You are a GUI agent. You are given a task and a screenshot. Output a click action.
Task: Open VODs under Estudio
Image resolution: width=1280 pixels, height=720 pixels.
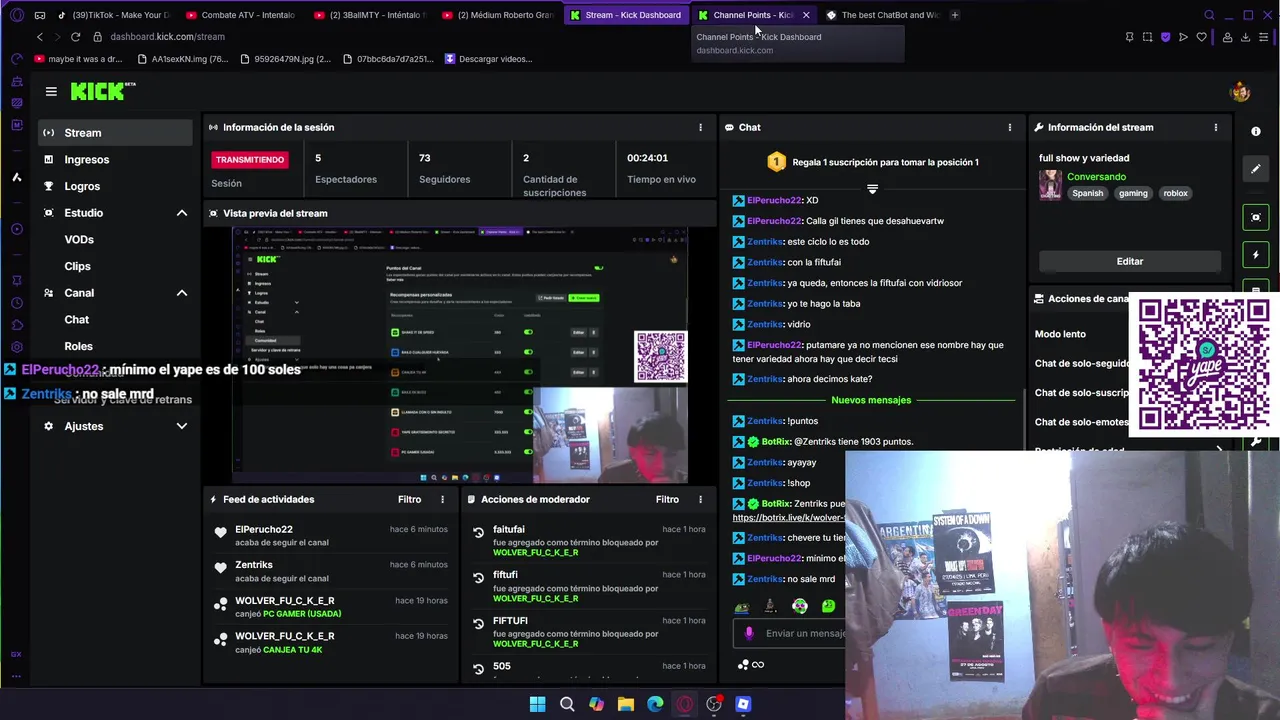point(79,240)
